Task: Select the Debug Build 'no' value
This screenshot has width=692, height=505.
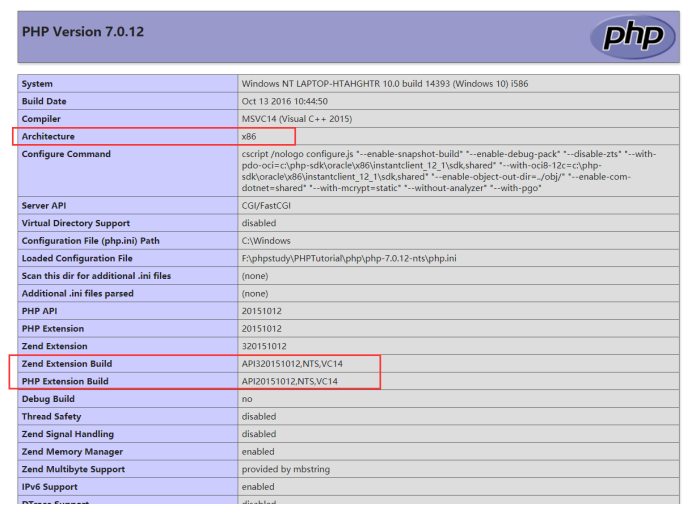Action: coord(247,399)
